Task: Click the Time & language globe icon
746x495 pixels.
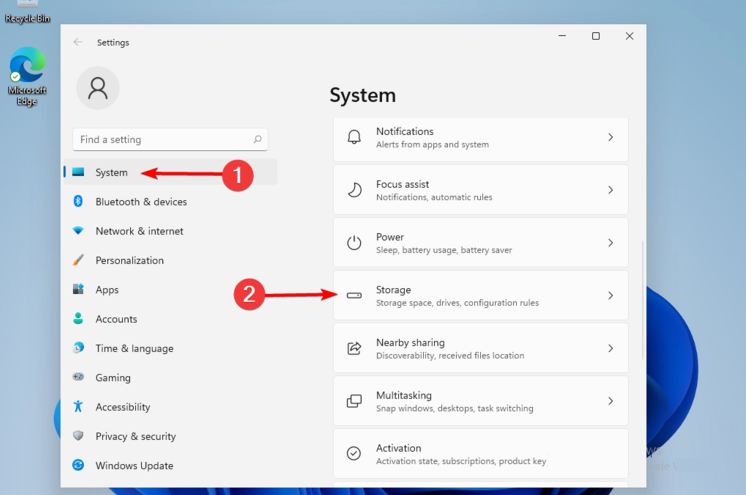Action: coord(78,348)
